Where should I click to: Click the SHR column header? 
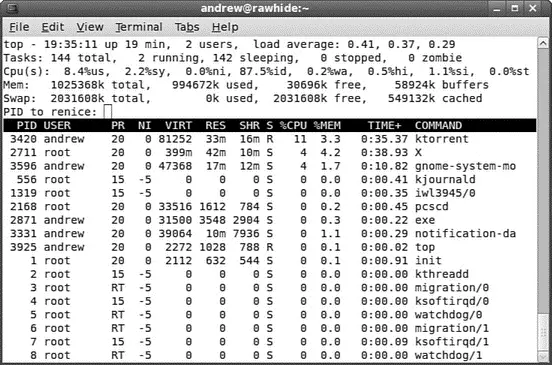(x=249, y=126)
